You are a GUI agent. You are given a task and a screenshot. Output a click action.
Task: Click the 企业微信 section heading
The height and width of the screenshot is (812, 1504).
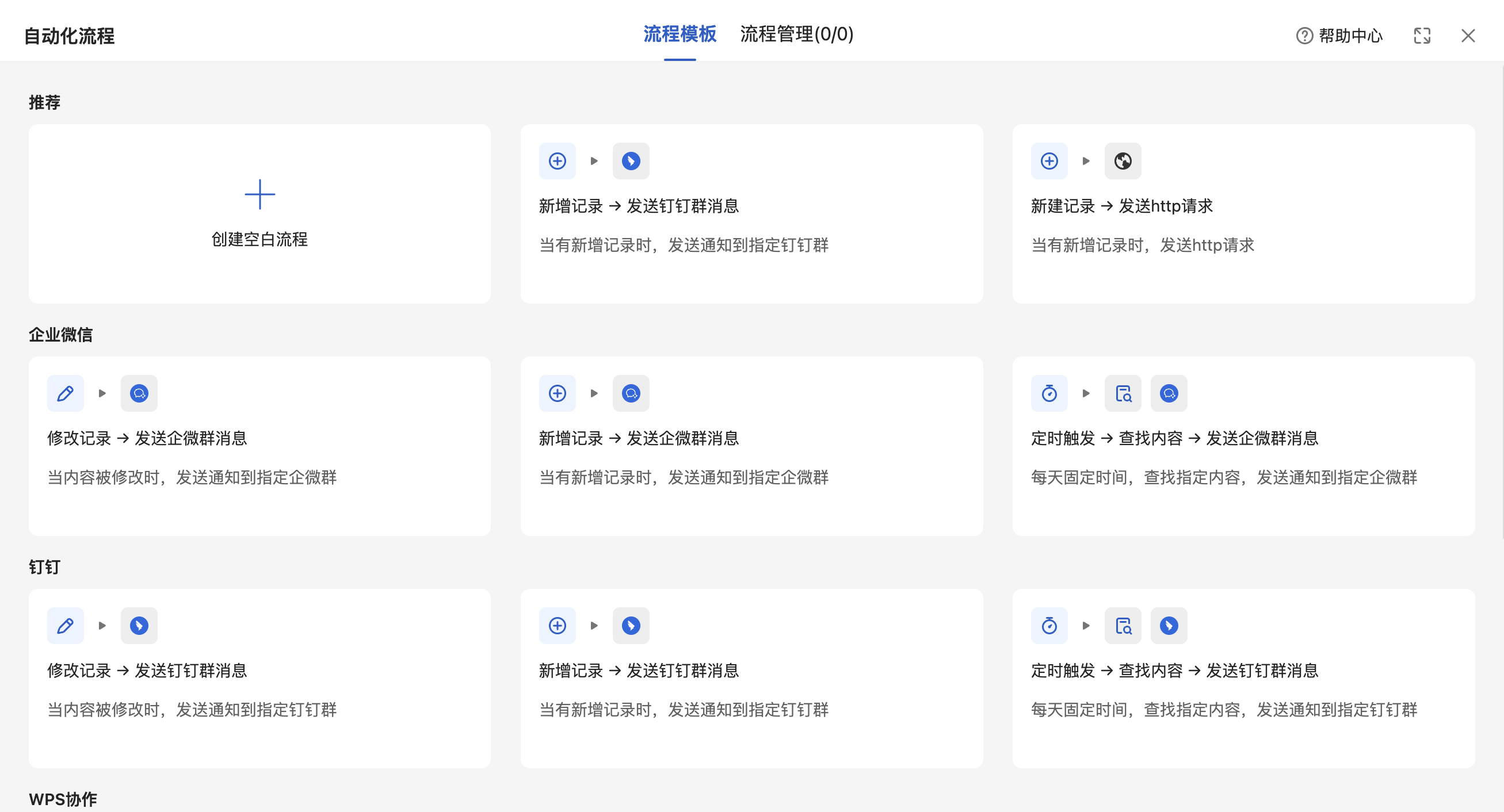[x=61, y=335]
